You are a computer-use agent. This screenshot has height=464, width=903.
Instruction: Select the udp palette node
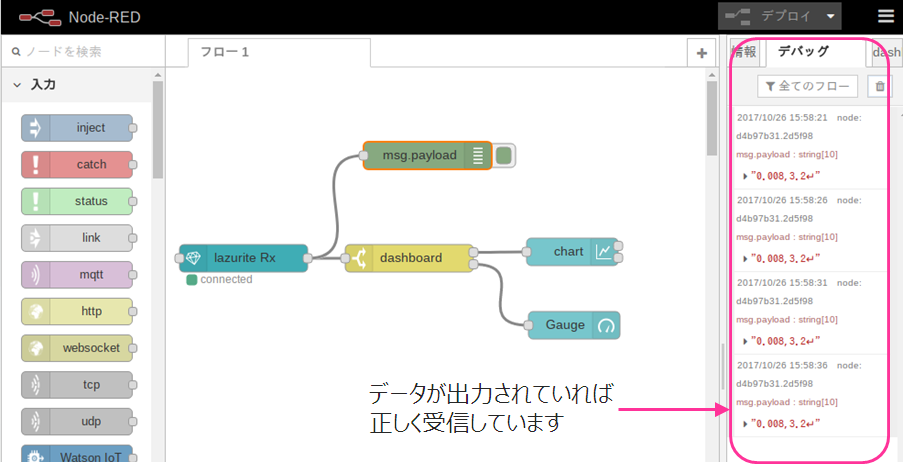[x=77, y=421]
